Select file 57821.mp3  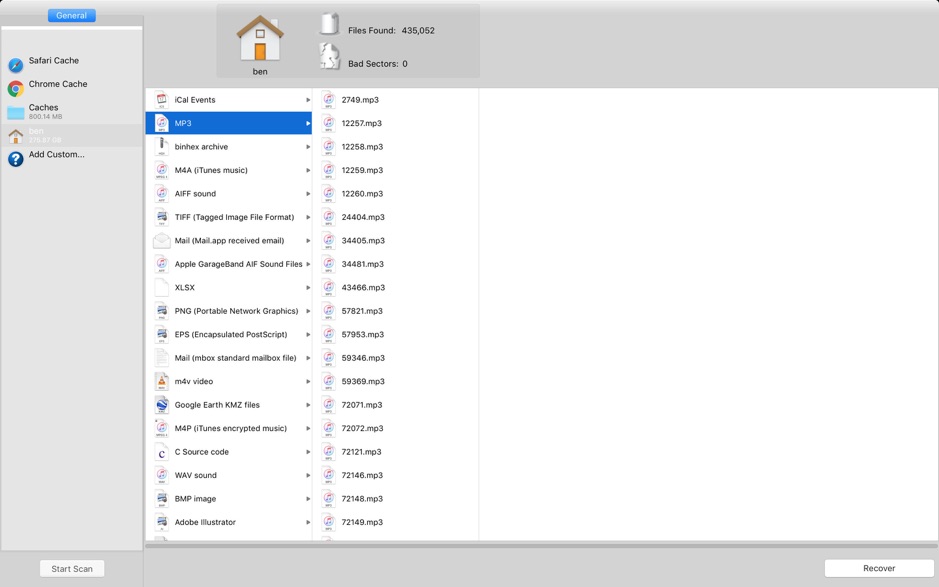(395, 311)
